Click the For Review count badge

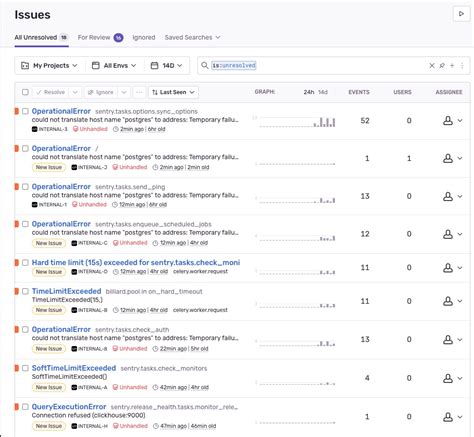click(x=118, y=38)
